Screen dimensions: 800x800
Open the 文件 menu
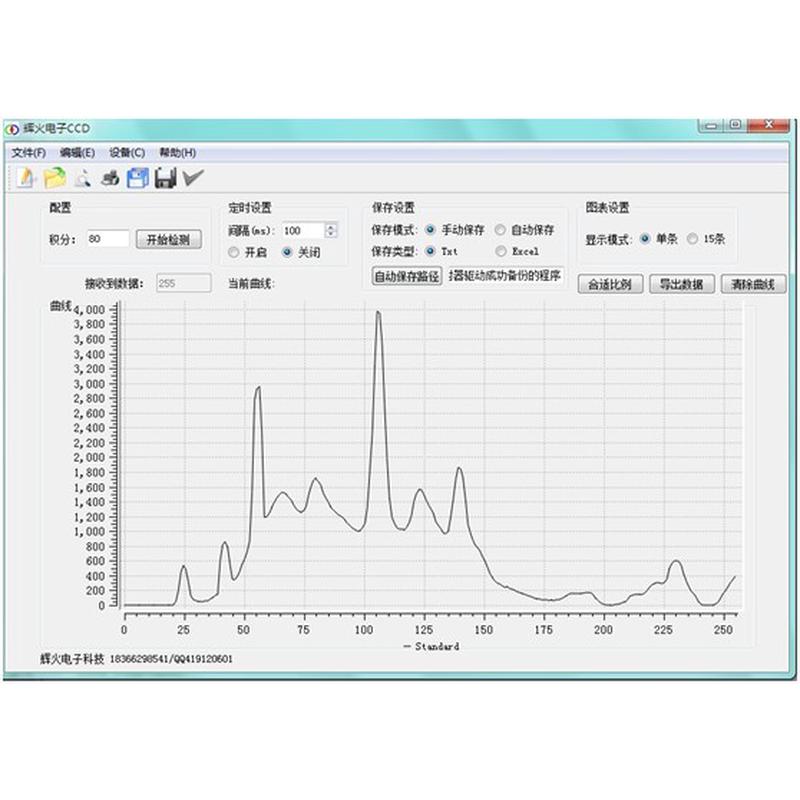coord(30,152)
